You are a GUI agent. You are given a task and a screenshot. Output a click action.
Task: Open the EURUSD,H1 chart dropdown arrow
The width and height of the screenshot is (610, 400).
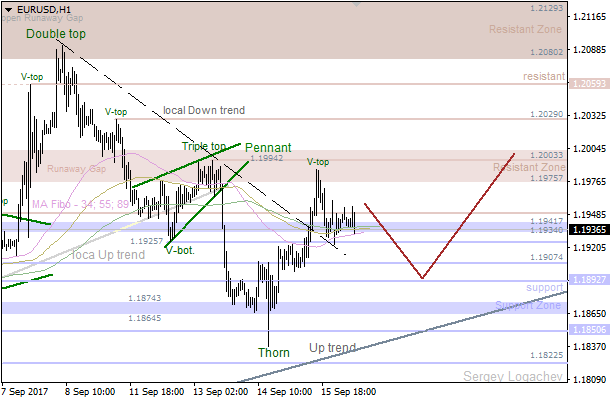[x=8, y=8]
